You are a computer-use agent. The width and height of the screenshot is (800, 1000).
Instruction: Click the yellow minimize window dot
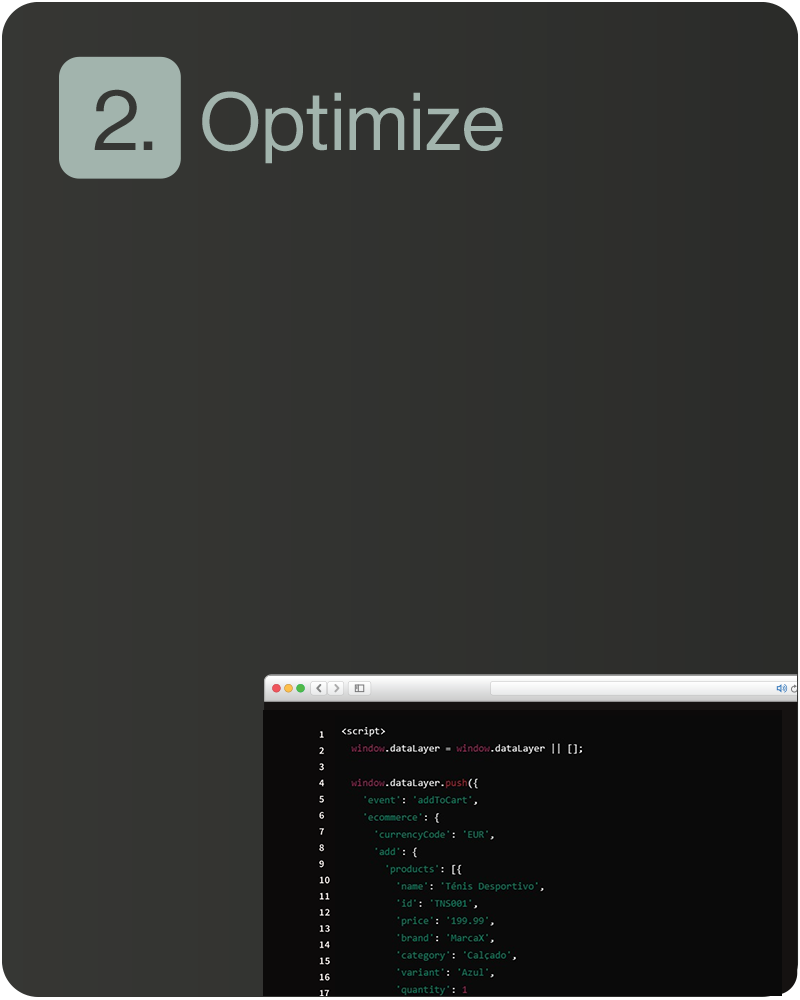pyautogui.click(x=289, y=688)
